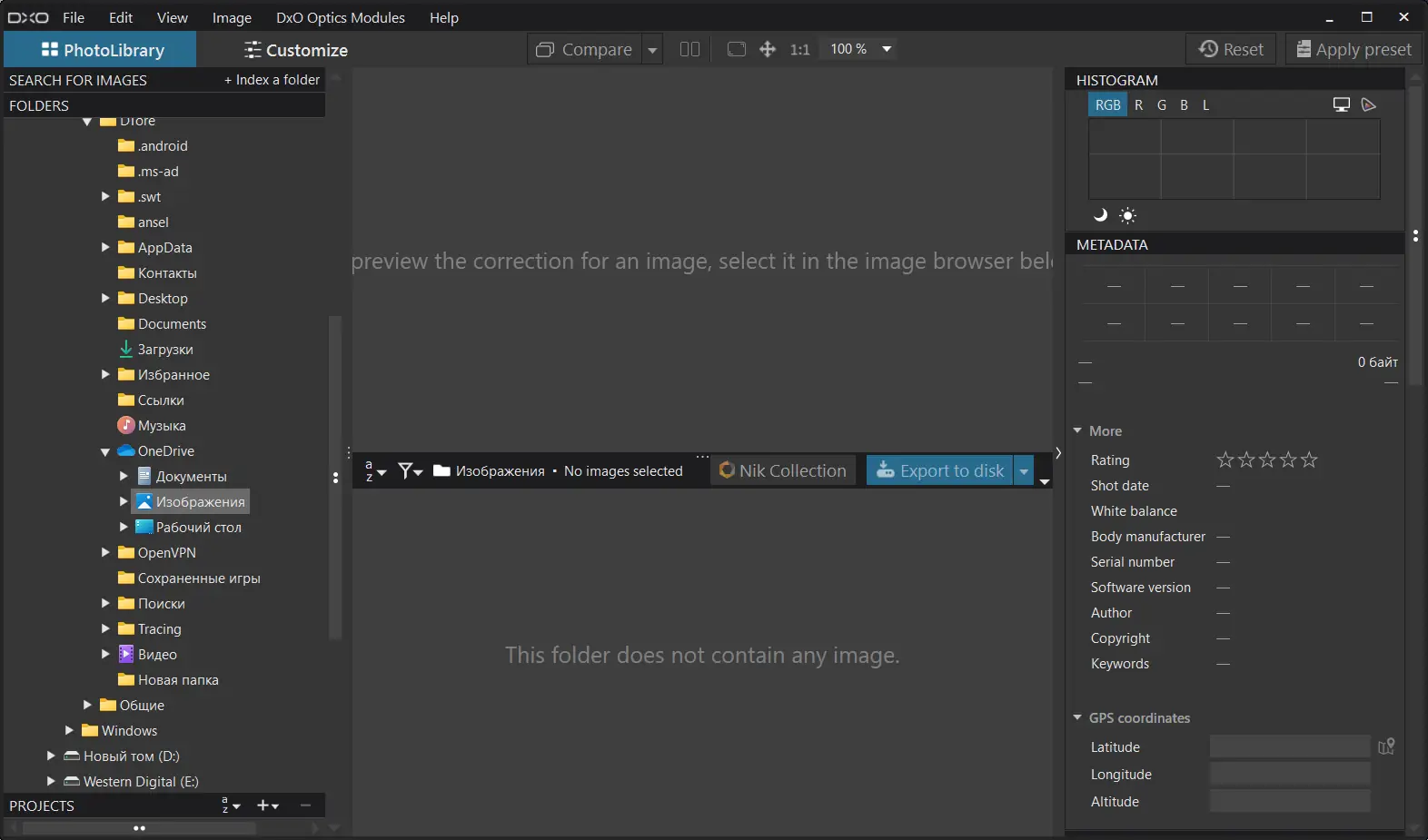Viewport: 1428px width, 840px height.
Task: Open the Help menu
Action: [444, 17]
